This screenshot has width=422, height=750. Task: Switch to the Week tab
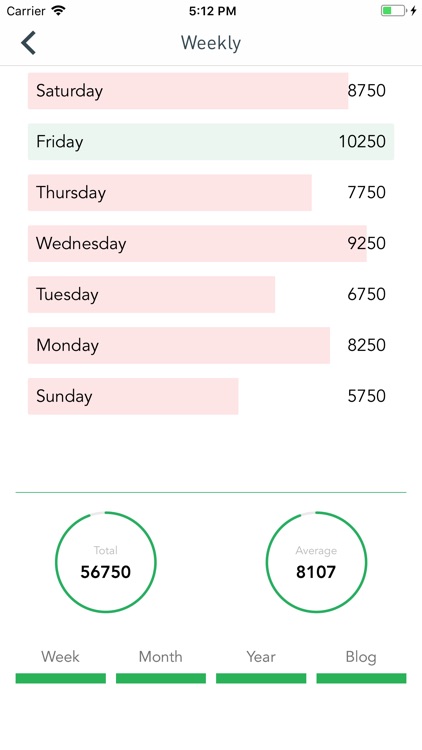point(61,665)
